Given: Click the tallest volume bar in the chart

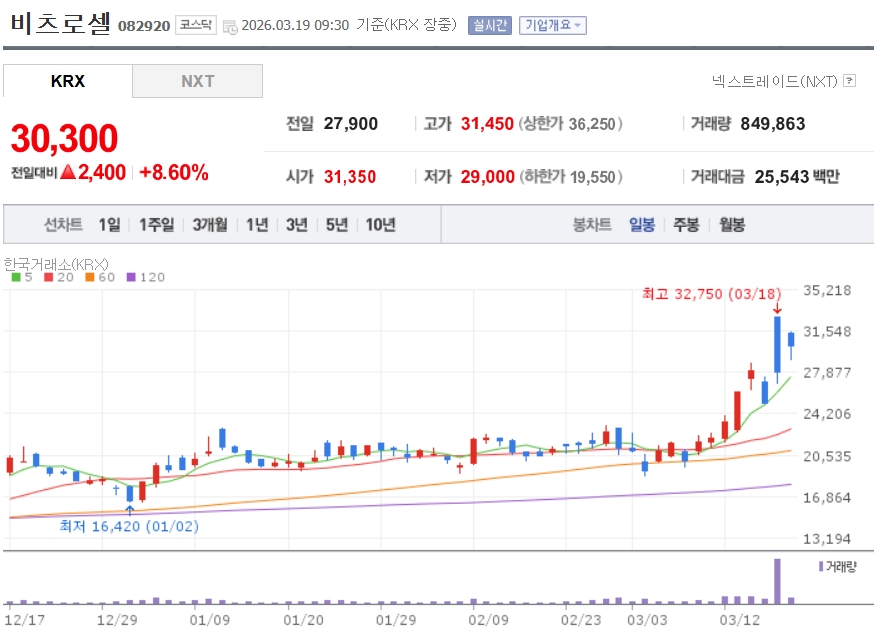Looking at the screenshot, I should click(x=777, y=581).
